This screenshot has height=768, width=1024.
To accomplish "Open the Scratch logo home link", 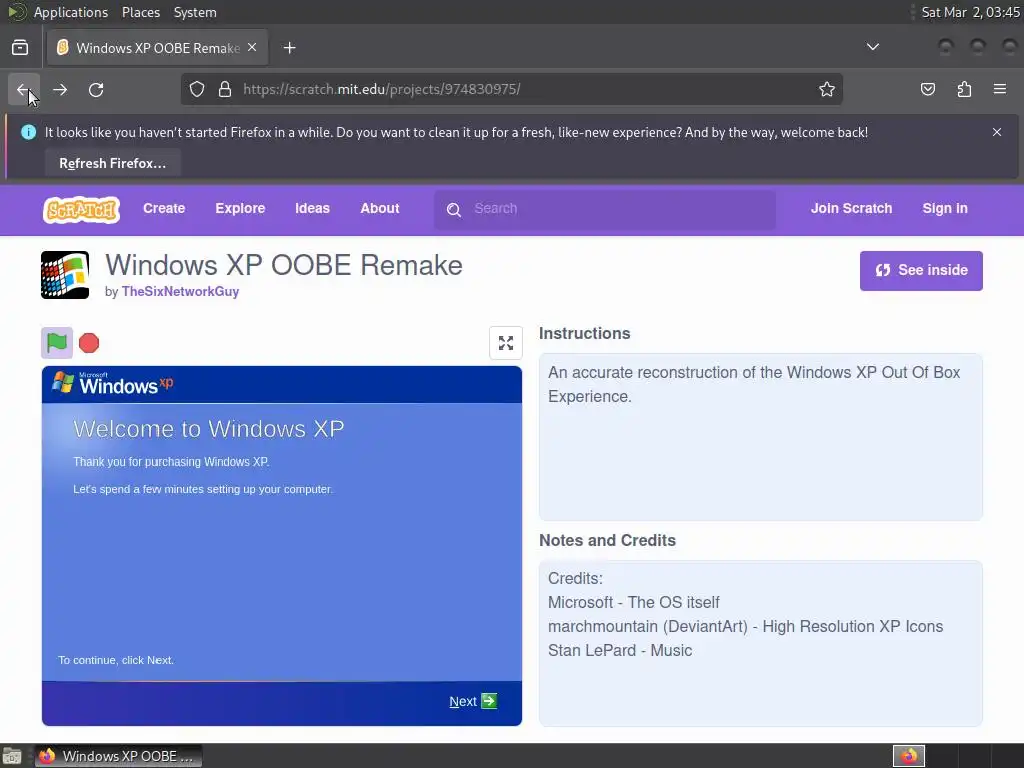I will pyautogui.click(x=82, y=210).
